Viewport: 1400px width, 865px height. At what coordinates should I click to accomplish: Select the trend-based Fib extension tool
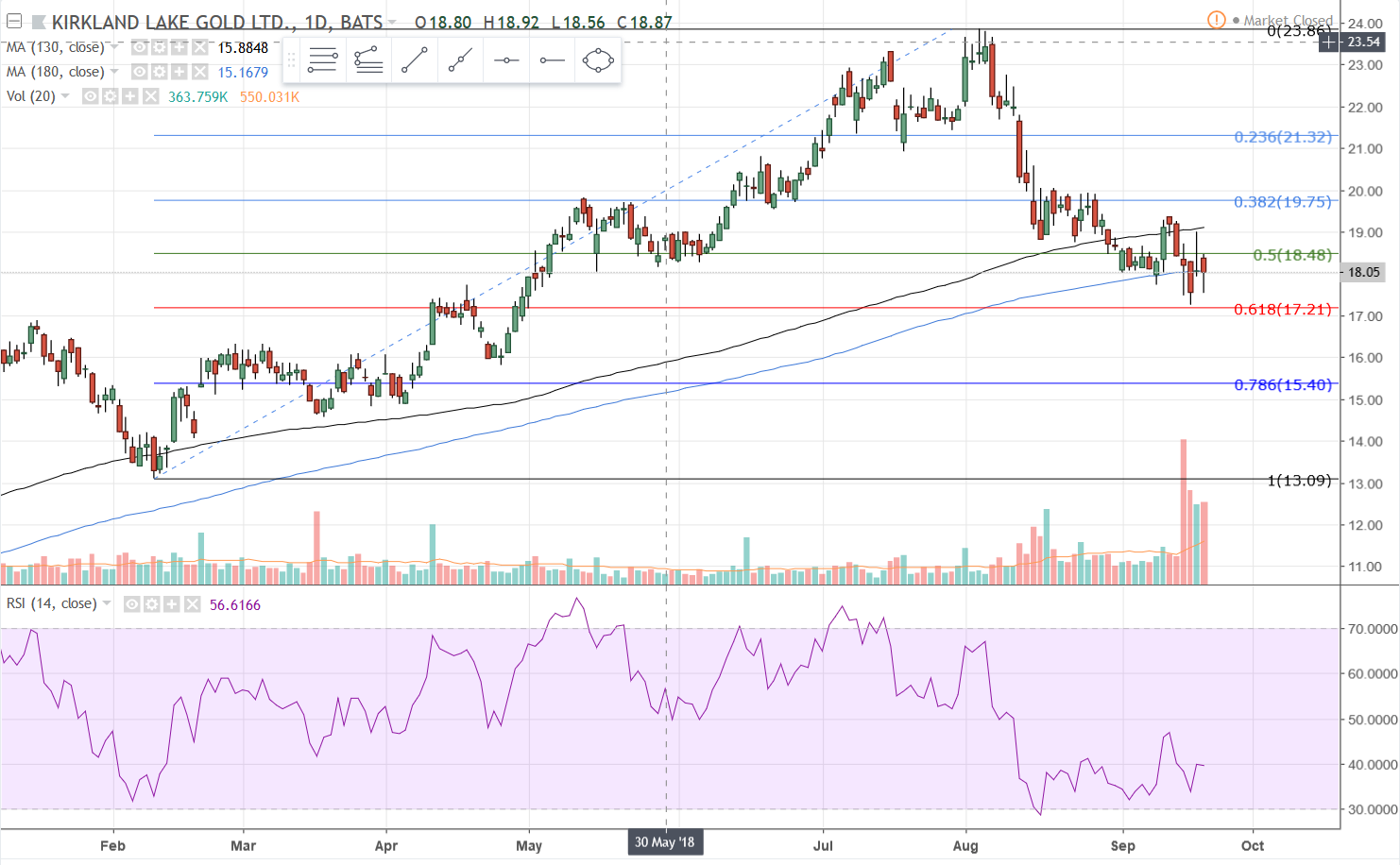pos(368,60)
